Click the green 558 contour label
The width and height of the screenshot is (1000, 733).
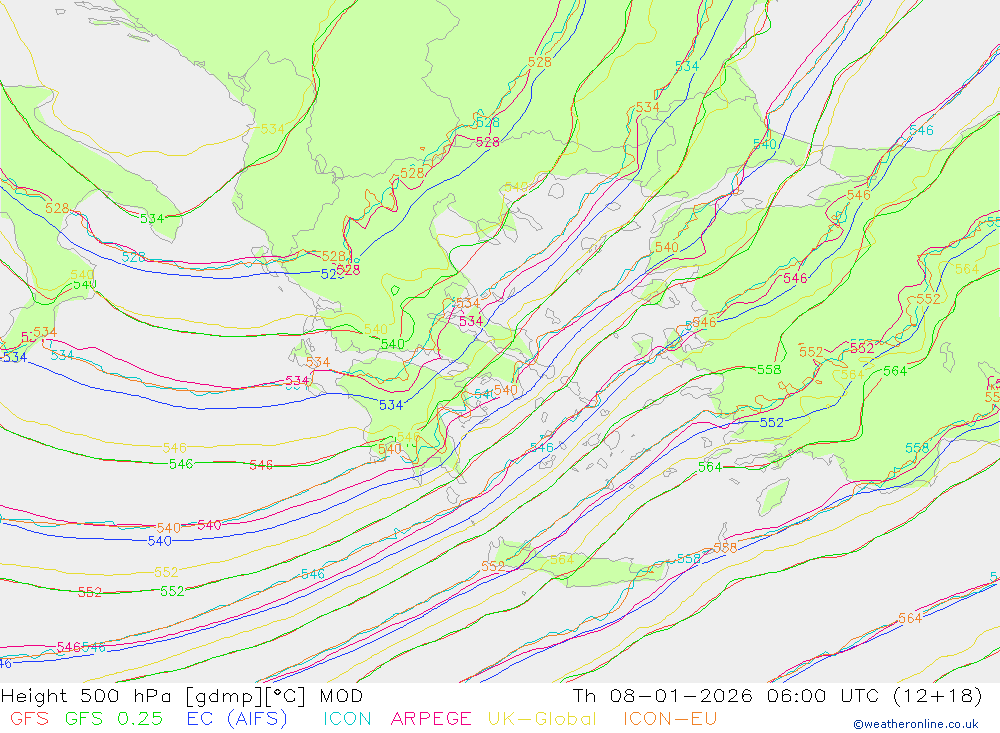coord(768,369)
